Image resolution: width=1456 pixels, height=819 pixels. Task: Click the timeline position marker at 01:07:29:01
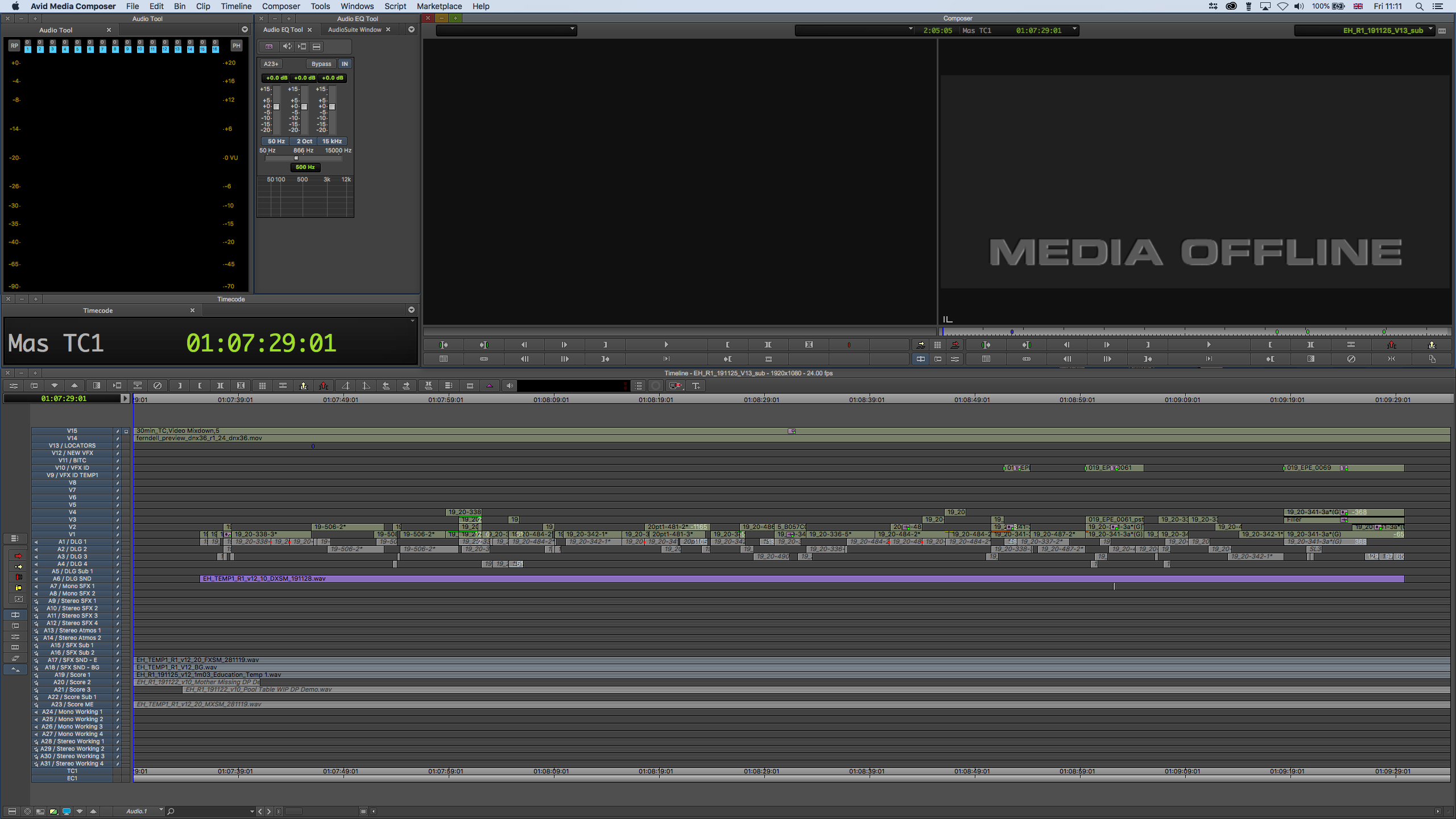point(133,399)
